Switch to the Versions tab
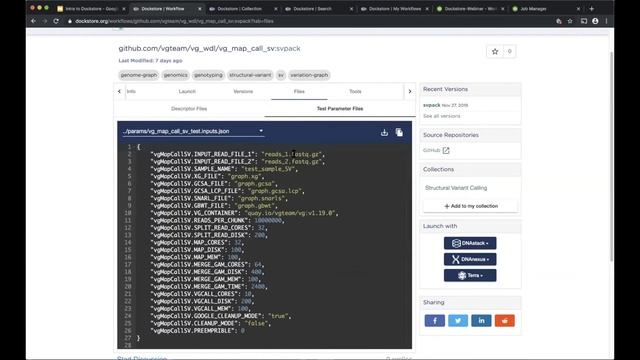Image resolution: width=640 pixels, height=360 pixels. [243, 91]
